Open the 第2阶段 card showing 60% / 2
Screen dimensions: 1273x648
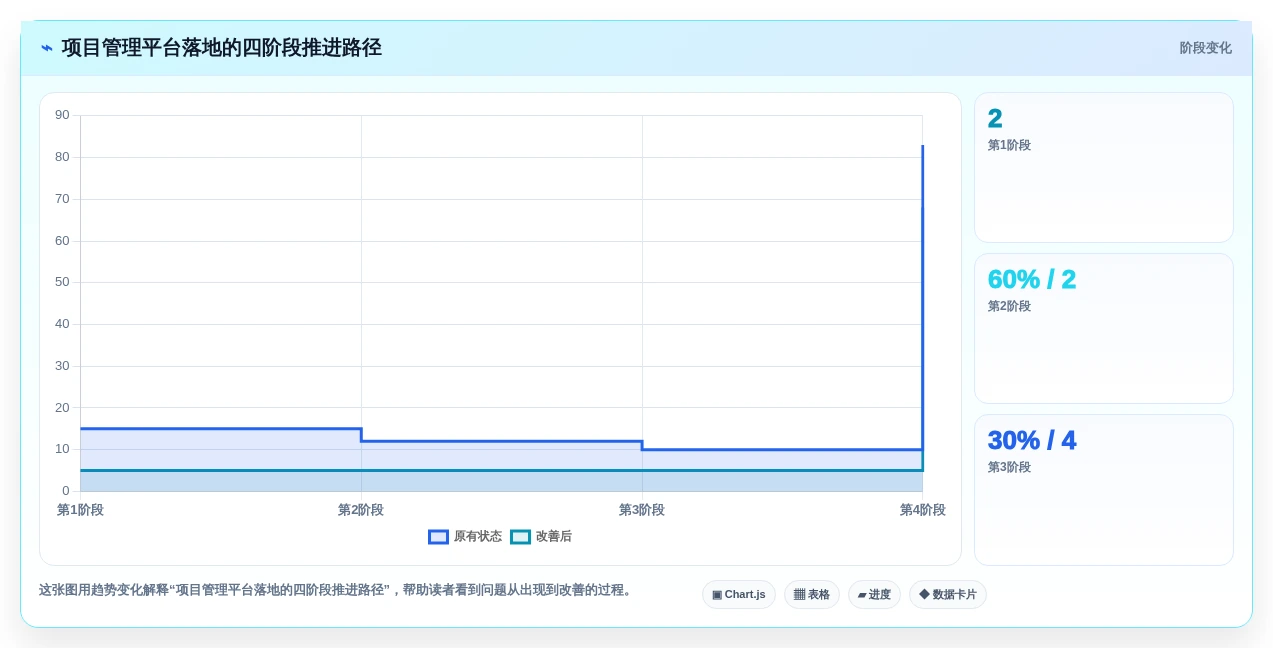1103,328
